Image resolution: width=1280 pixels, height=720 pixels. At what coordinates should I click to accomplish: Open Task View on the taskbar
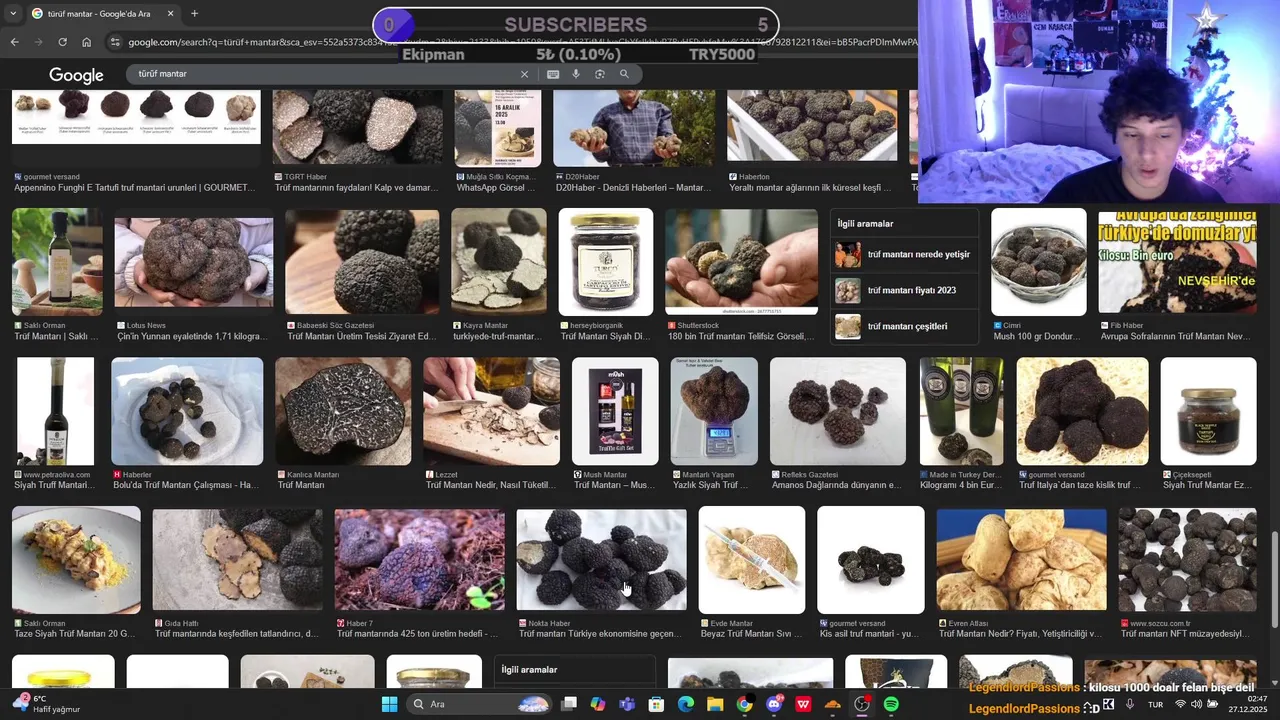(569, 704)
